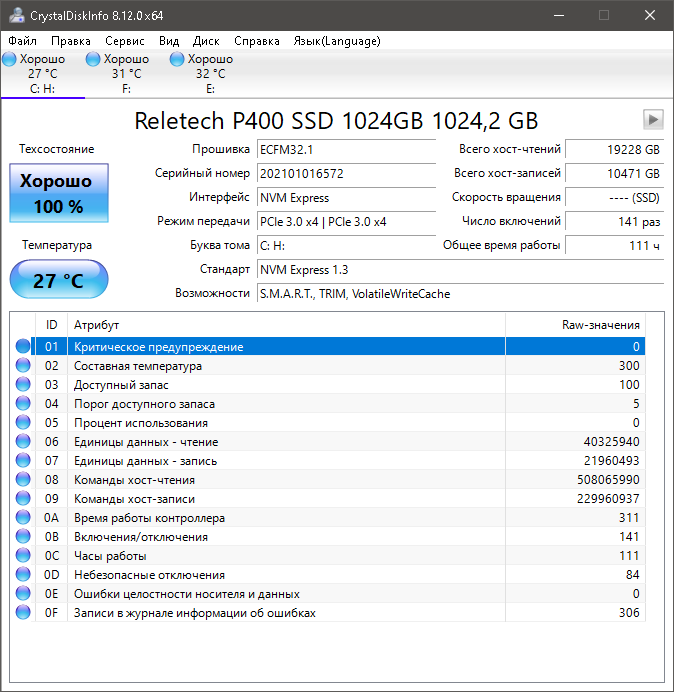
Task: Click status orb beside attribute 0F
Action: pos(23,613)
